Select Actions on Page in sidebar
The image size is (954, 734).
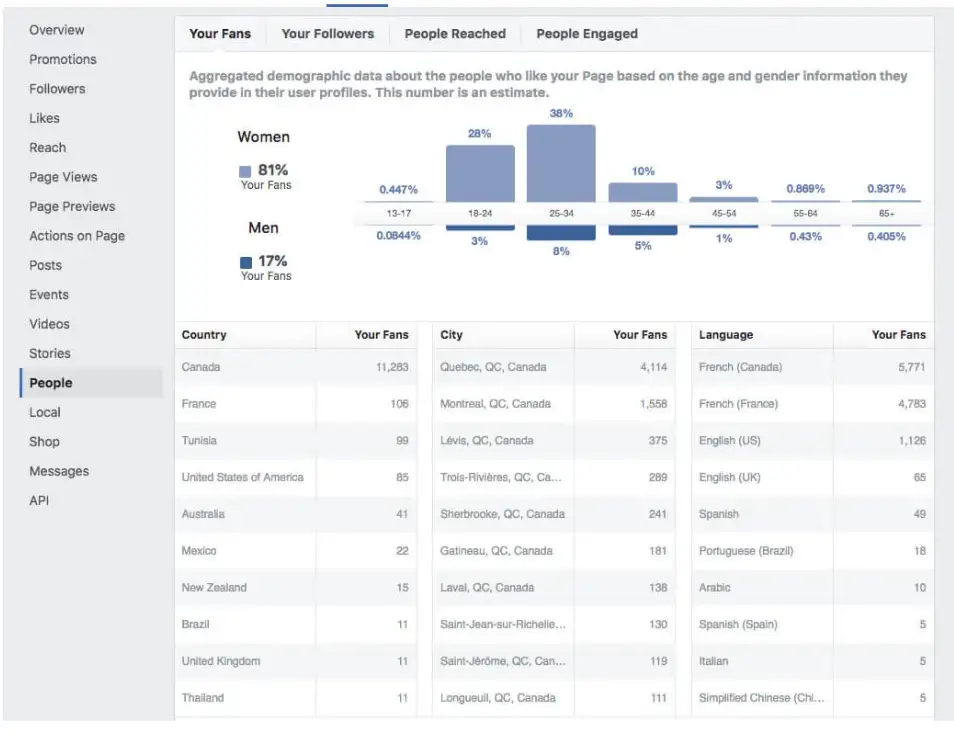click(76, 236)
